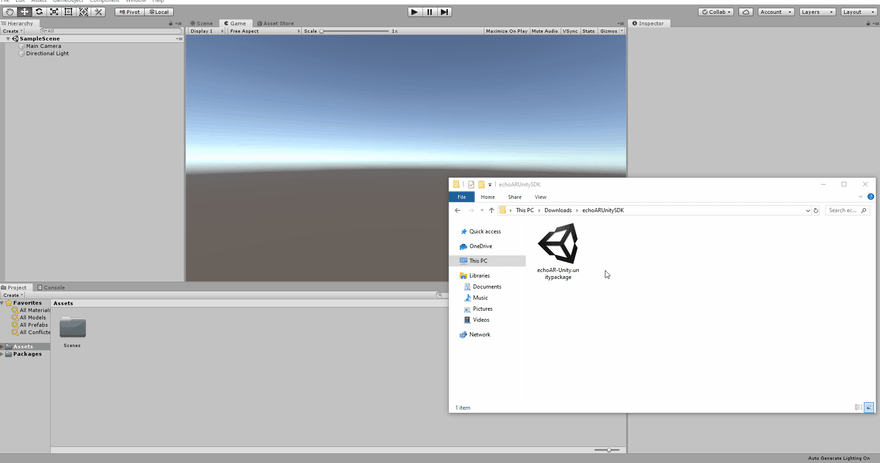The image size is (880, 463).
Task: Expand the Packages folder in Project tree
Action: click(2, 354)
